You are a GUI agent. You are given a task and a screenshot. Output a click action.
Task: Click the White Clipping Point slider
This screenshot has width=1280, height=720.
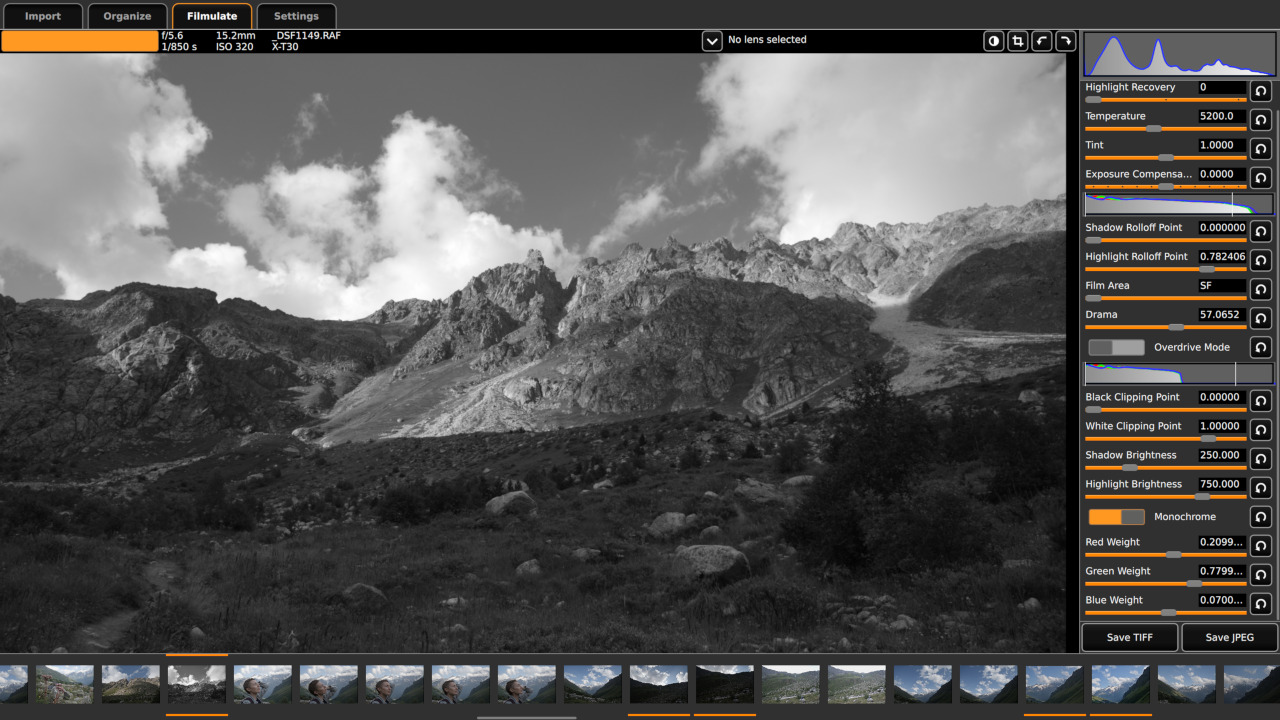point(1166,439)
